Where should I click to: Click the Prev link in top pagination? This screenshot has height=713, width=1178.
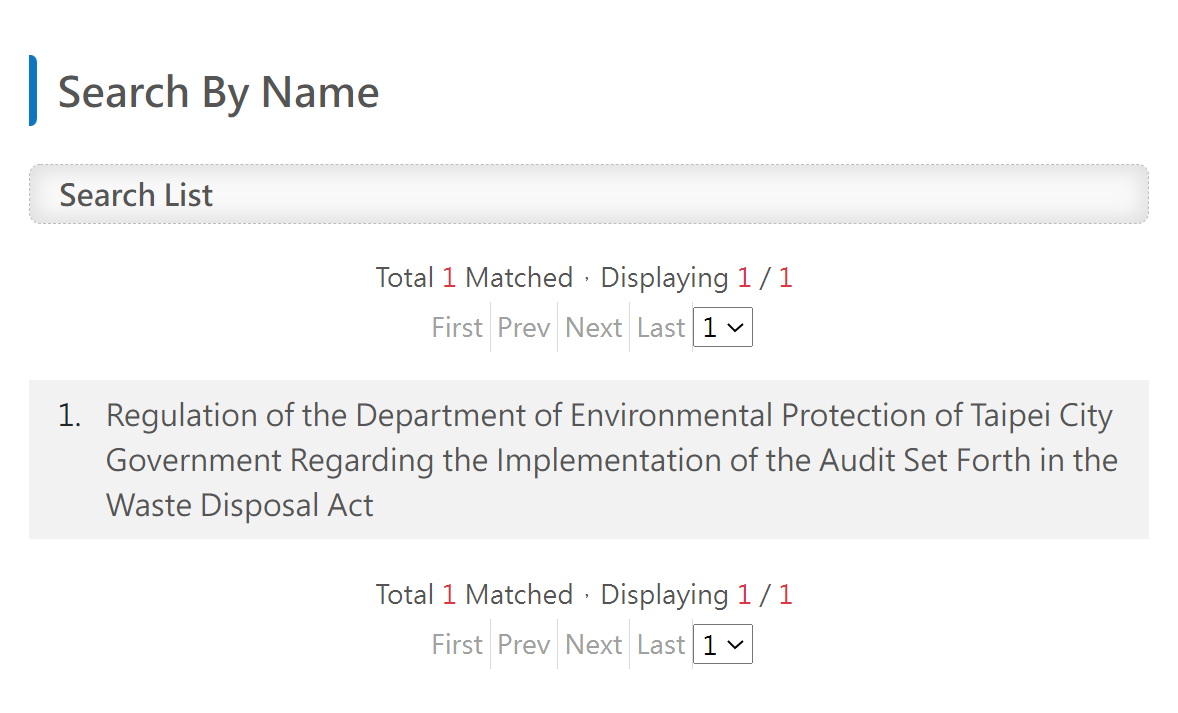[x=523, y=327]
